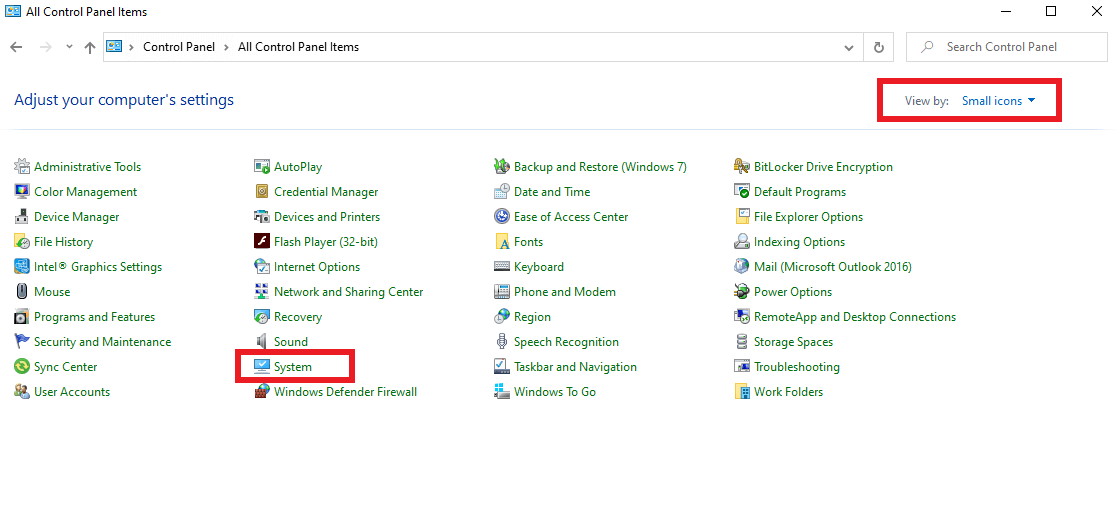Open the Intel Graphics Settings icon
The height and width of the screenshot is (510, 1116).
tap(22, 267)
